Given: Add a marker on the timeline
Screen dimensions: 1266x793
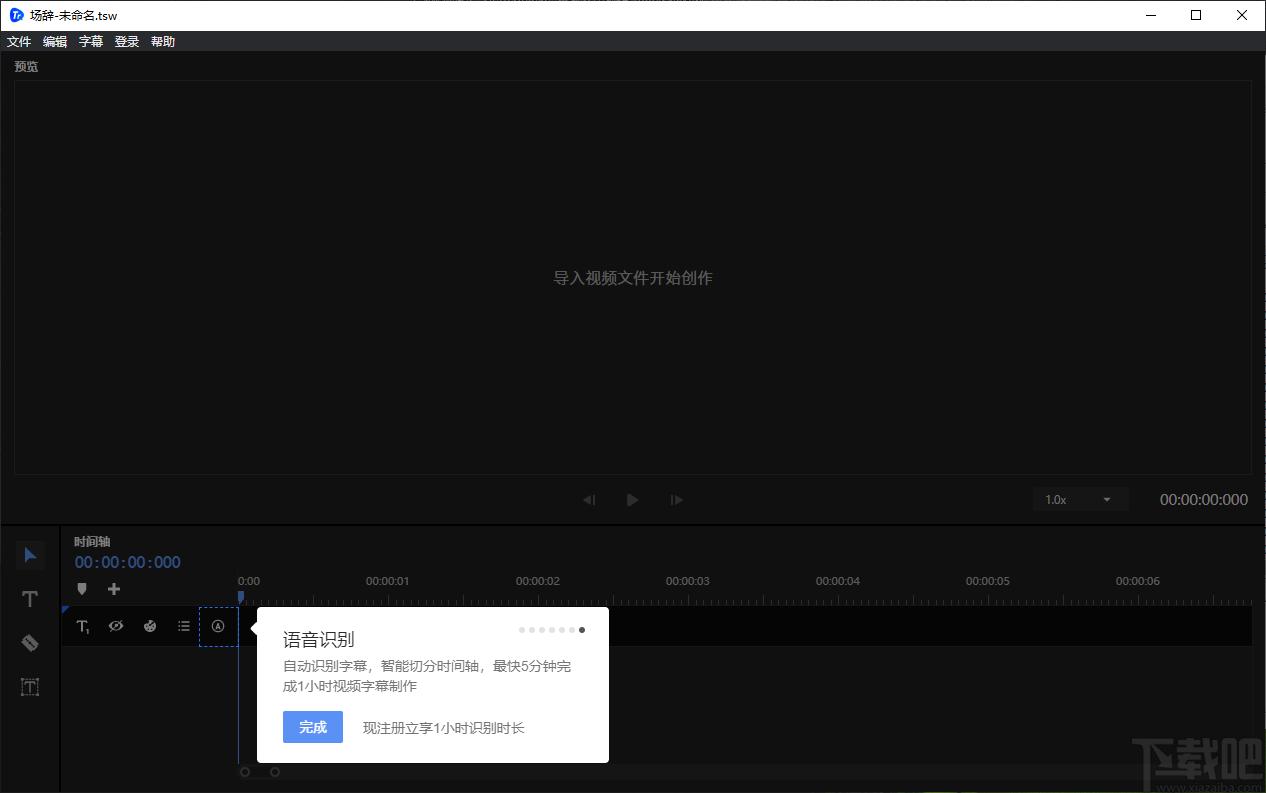Looking at the screenshot, I should click(82, 589).
